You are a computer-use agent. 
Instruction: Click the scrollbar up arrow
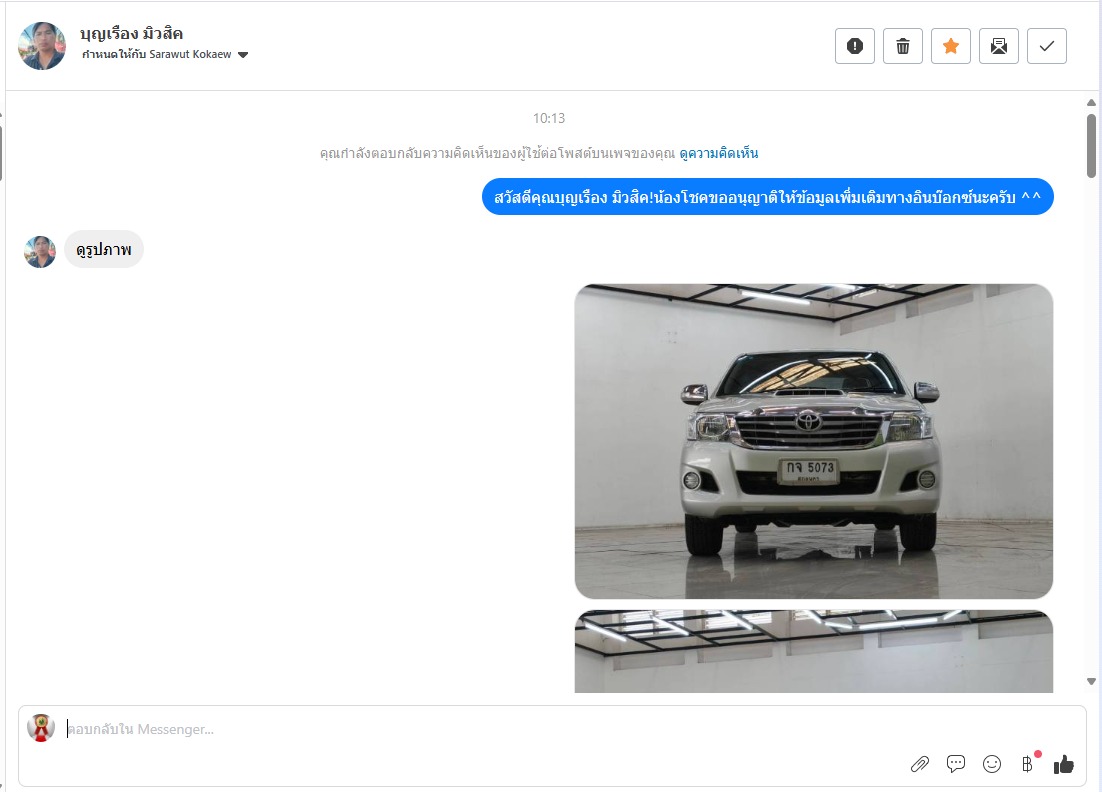click(1091, 103)
